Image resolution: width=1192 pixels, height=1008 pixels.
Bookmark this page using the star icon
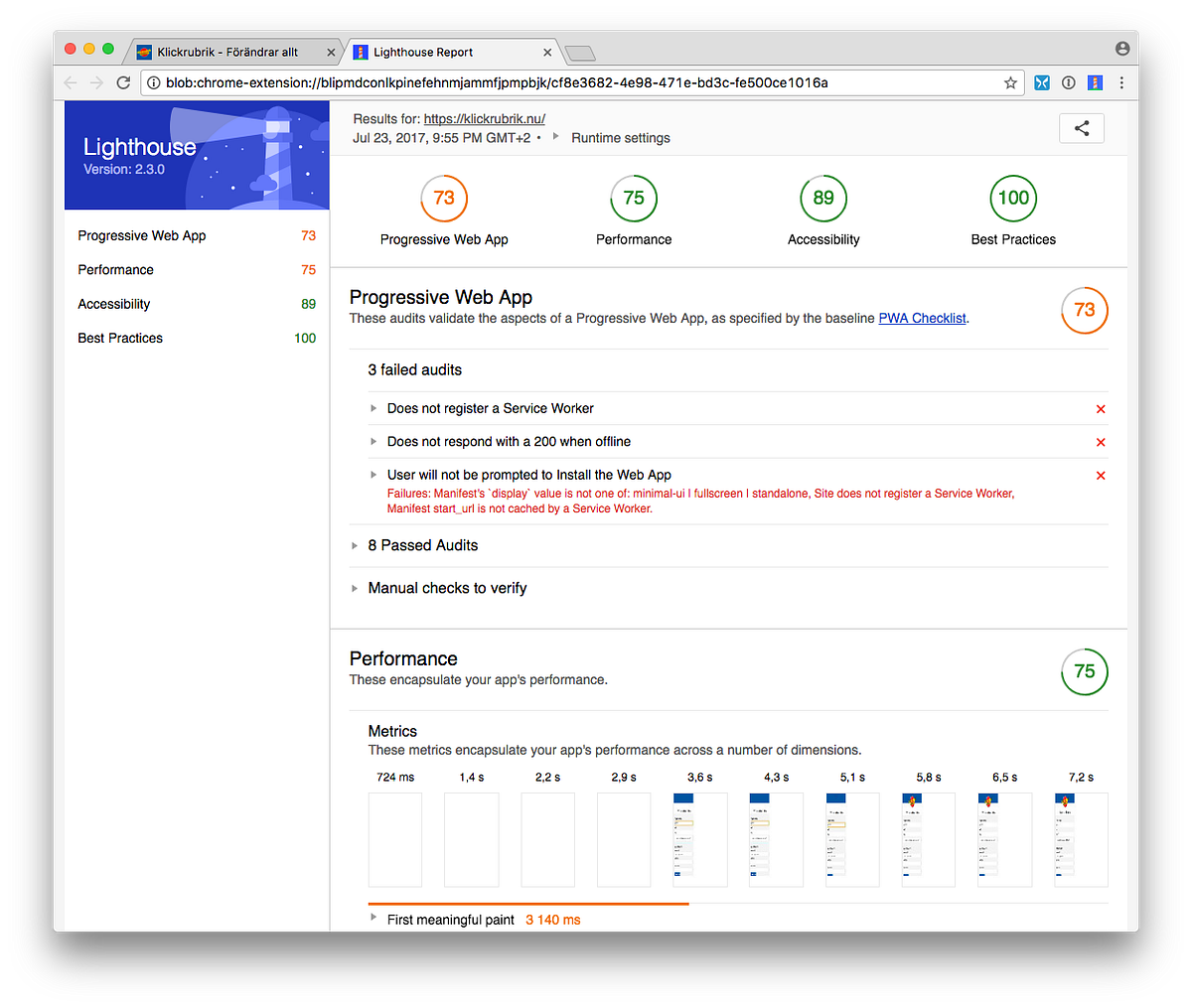[1010, 82]
